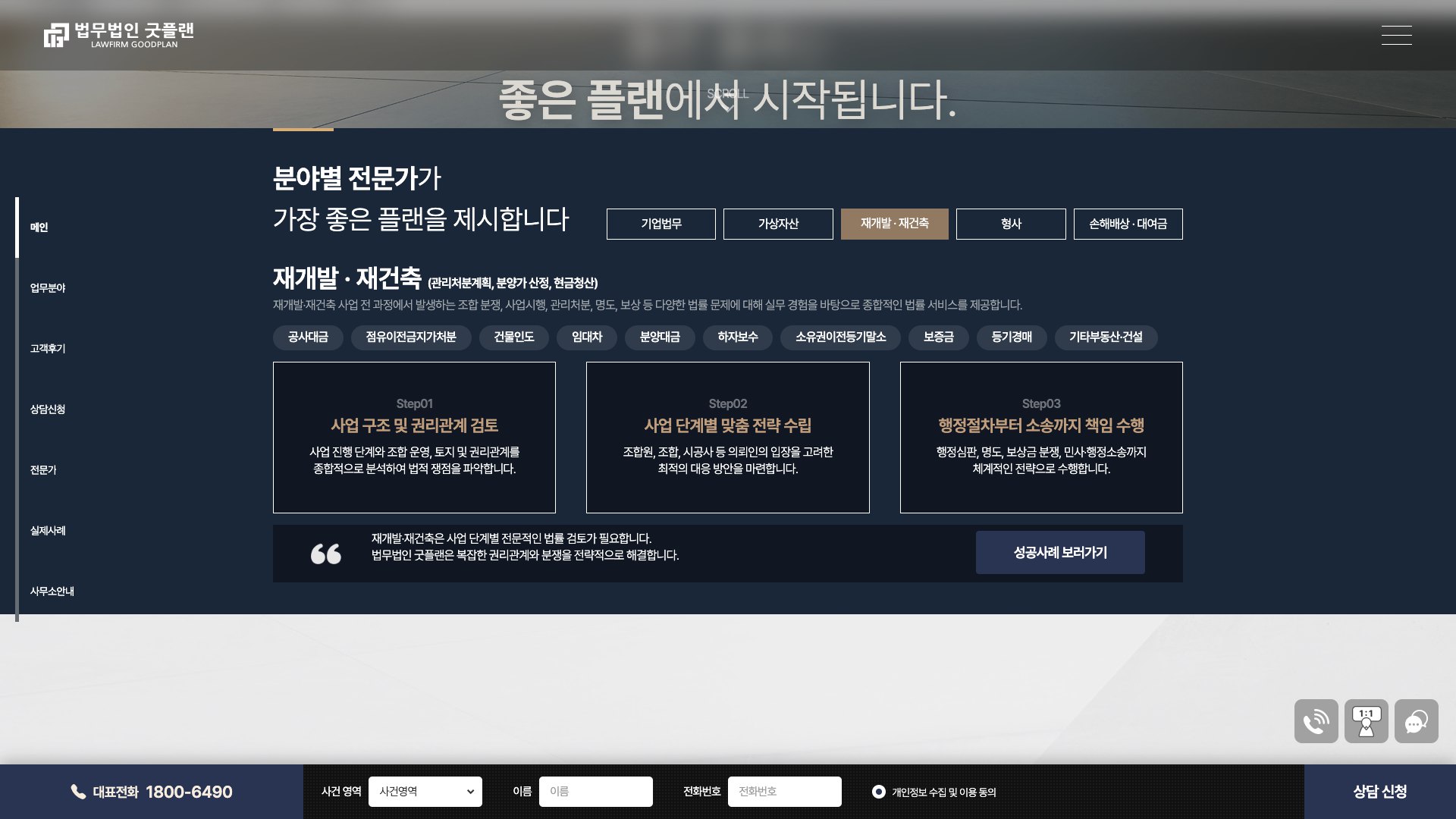The width and height of the screenshot is (1456, 819).
Task: Open the 사건영역 dropdown
Action: pos(425,792)
